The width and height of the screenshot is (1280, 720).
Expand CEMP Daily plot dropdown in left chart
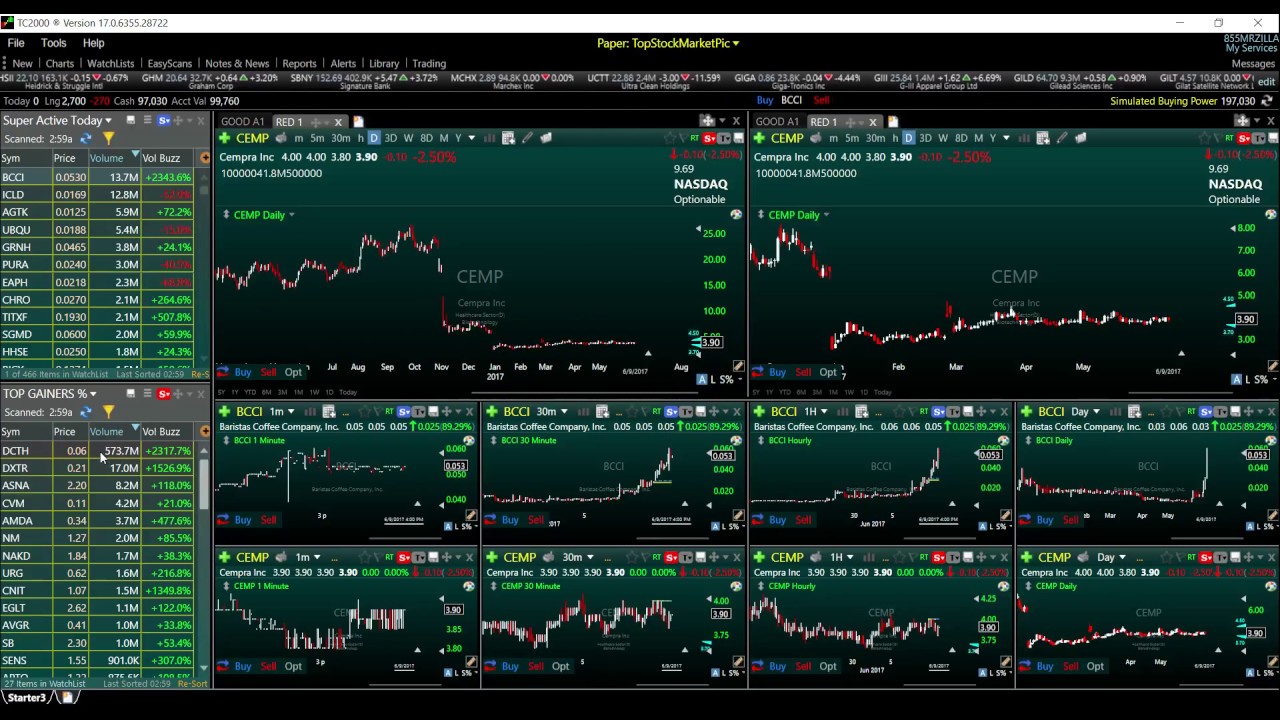point(292,215)
